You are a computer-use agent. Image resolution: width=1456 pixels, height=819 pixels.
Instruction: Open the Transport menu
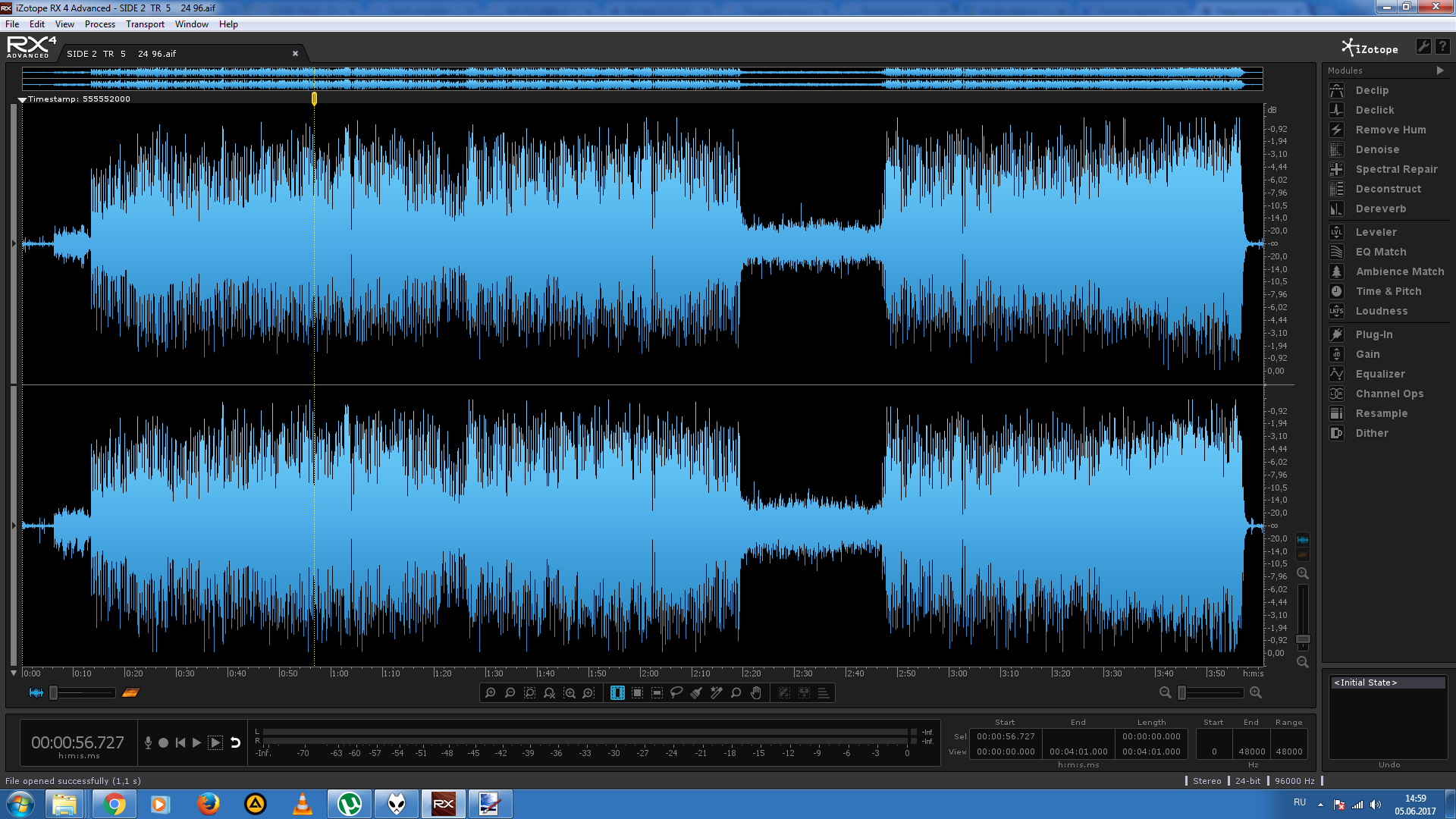point(145,24)
